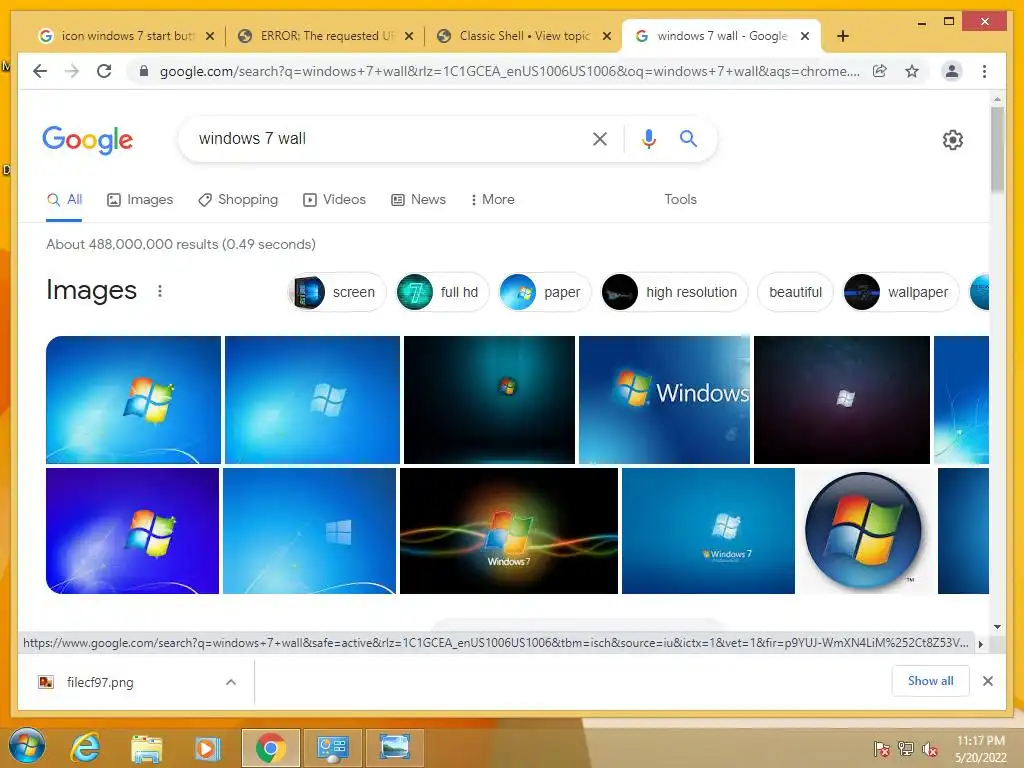Image resolution: width=1024 pixels, height=768 pixels.
Task: Switch to the Images results tab
Action: point(140,200)
